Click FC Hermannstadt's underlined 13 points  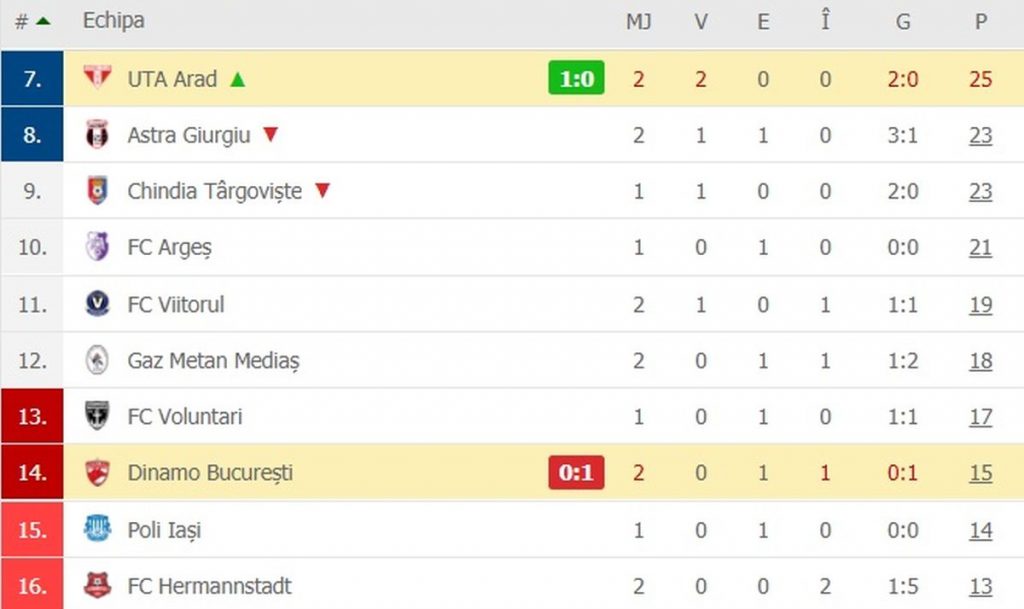point(980,586)
